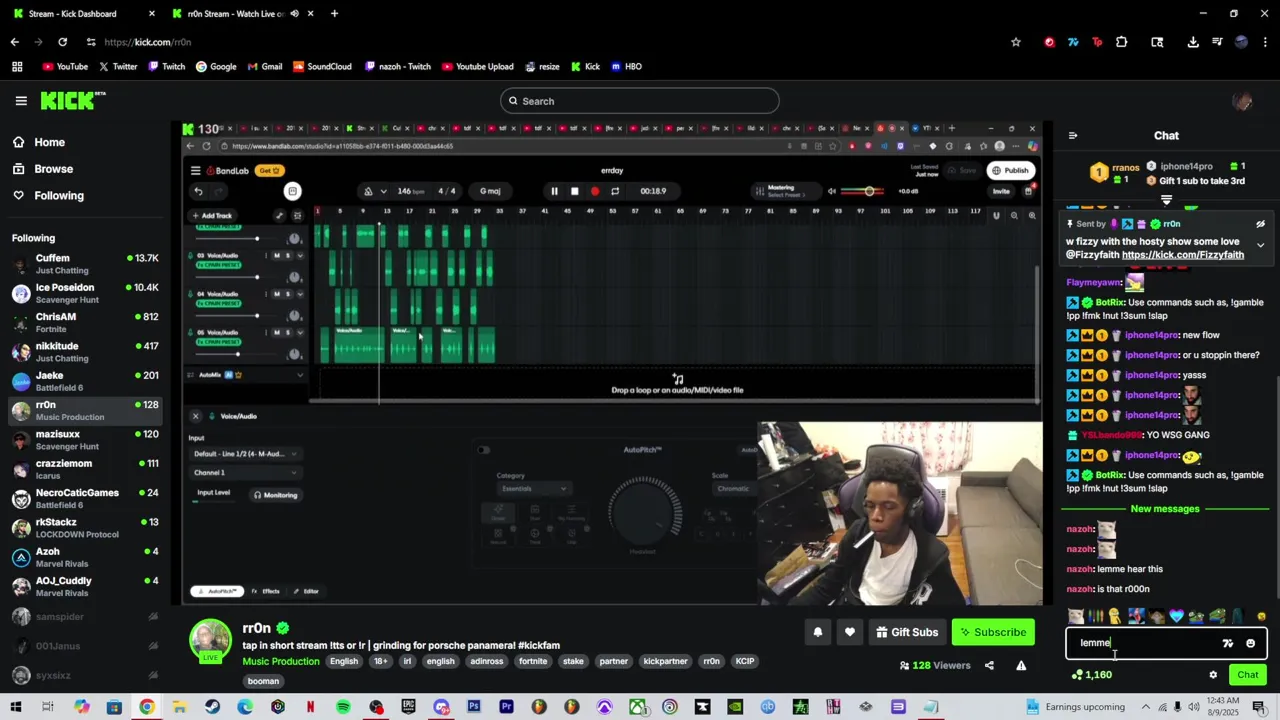Click the BandLab Invite button

[1000, 191]
